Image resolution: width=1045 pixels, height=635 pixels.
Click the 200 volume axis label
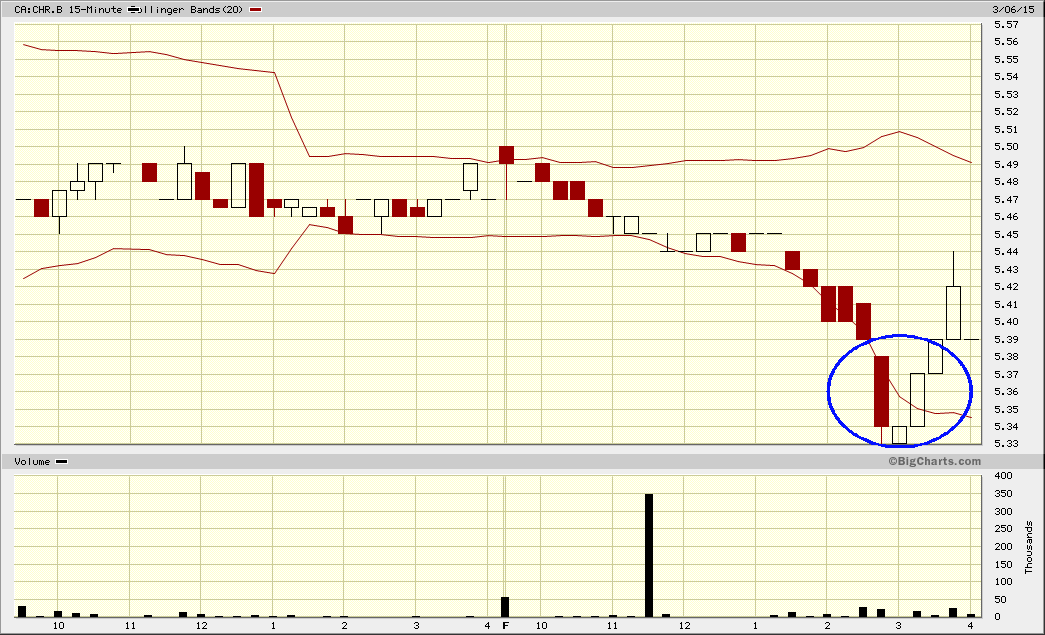pos(1003,546)
